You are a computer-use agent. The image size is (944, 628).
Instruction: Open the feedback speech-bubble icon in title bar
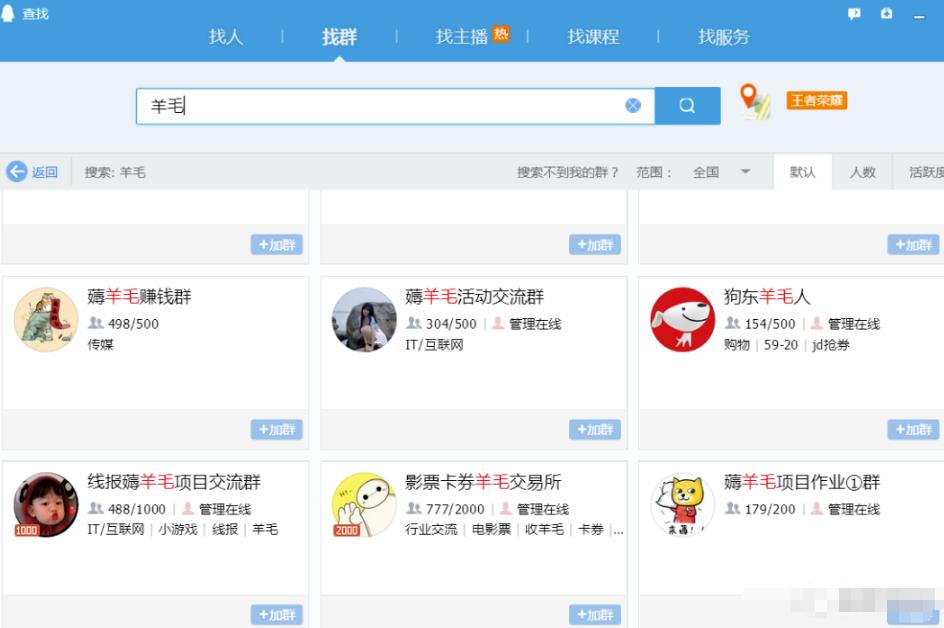click(853, 14)
